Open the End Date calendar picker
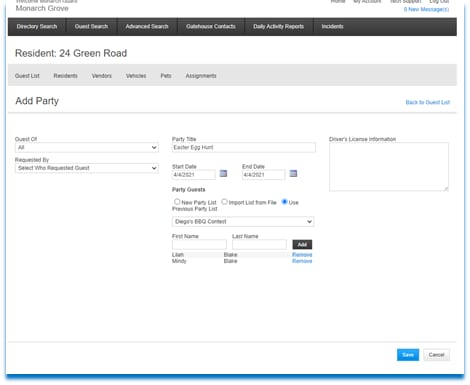Screen dimensions: 470x385 pyautogui.click(x=293, y=174)
